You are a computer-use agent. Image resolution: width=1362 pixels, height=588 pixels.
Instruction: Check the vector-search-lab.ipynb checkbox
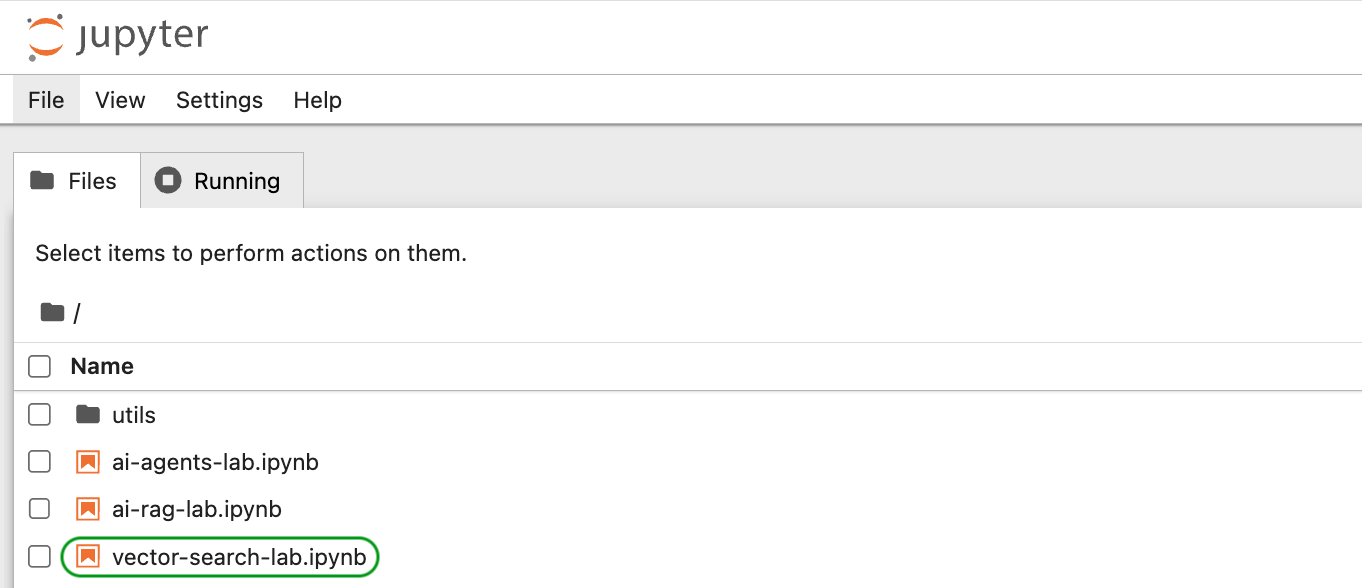(x=39, y=557)
